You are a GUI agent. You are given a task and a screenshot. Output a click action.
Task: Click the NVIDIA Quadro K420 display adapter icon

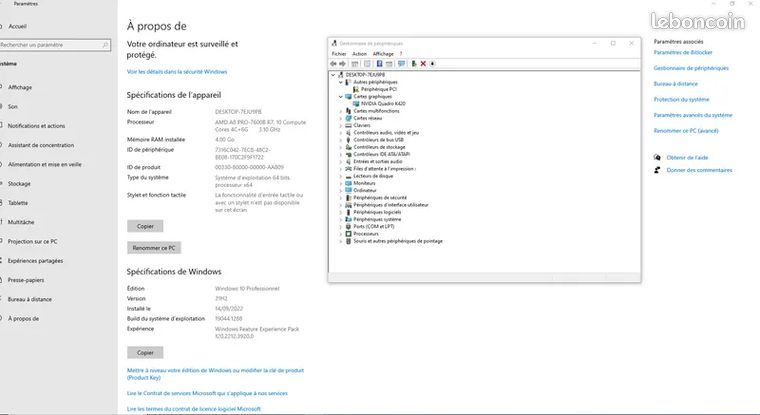(x=356, y=104)
